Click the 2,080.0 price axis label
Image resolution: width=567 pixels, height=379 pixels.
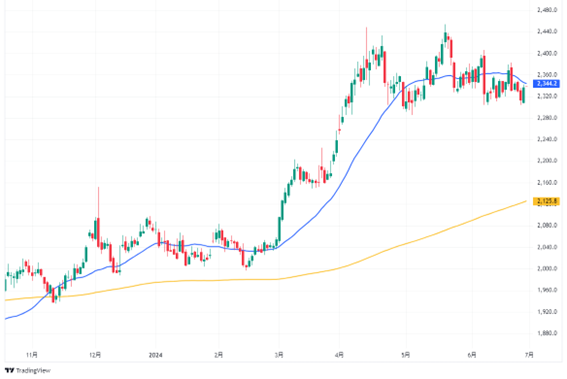point(547,225)
